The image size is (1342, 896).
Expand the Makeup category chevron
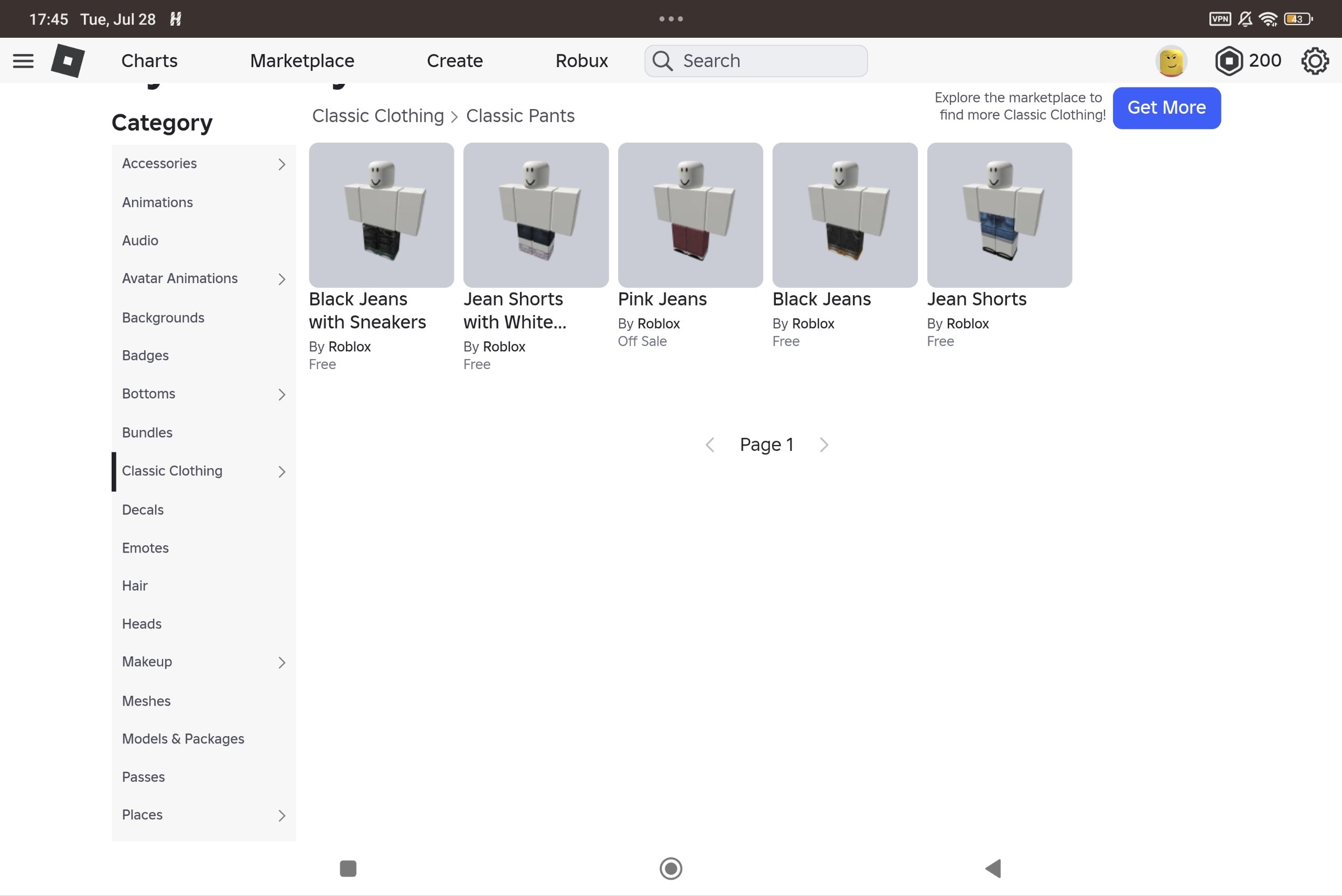(282, 662)
